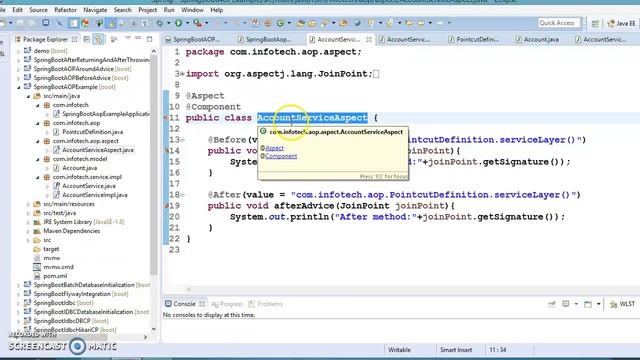Minimize the Package Explorer panel
Screen dimensions: 640x360
pos(138,38)
